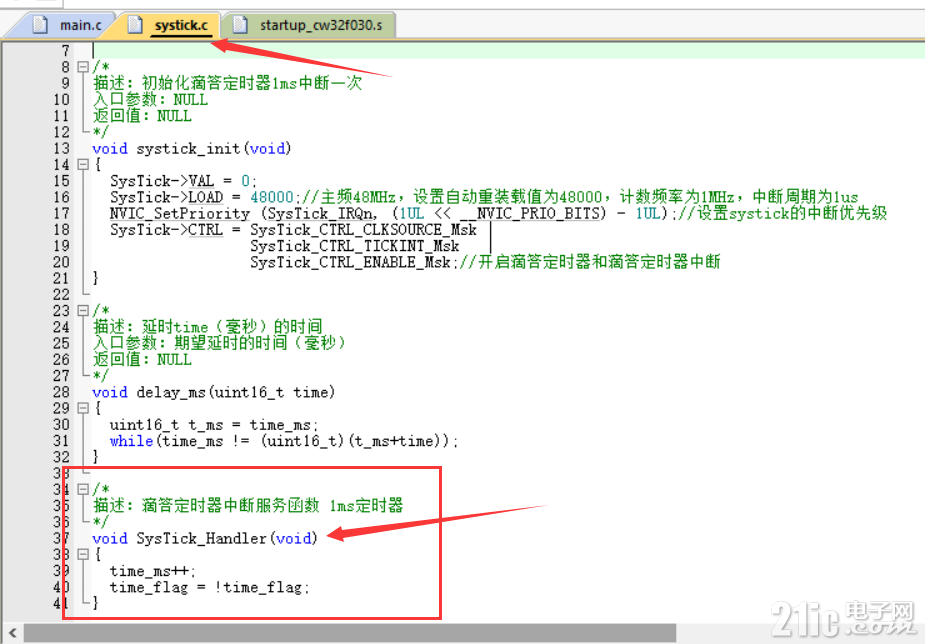
Task: Click the startup_cw32f030.s tab file icon
Action: click(x=240, y=25)
